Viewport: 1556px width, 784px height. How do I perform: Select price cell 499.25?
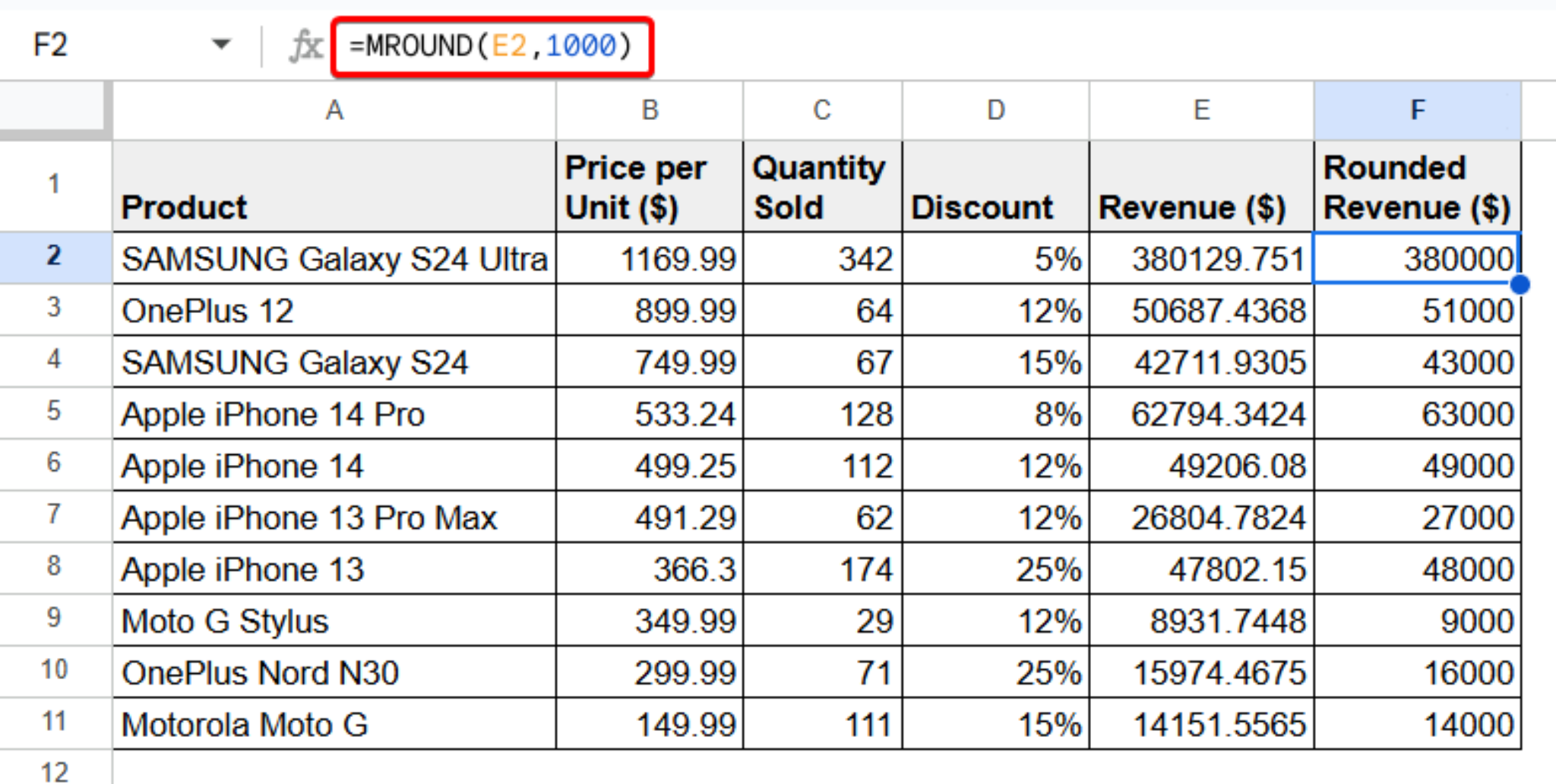pos(650,465)
